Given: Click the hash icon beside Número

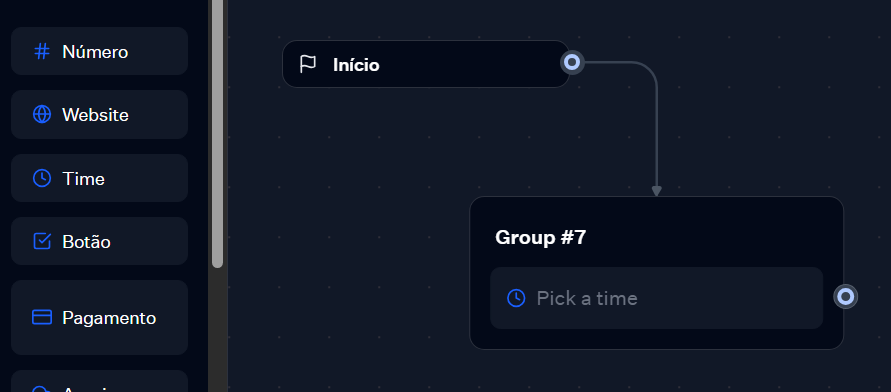Looking at the screenshot, I should (42, 52).
